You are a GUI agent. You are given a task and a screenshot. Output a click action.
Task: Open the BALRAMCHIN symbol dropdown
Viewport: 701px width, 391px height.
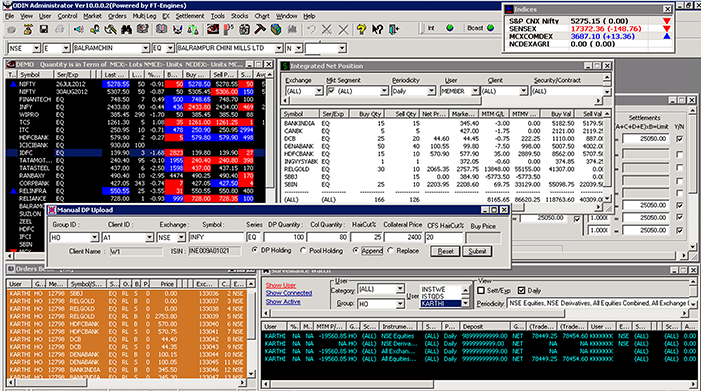point(145,48)
